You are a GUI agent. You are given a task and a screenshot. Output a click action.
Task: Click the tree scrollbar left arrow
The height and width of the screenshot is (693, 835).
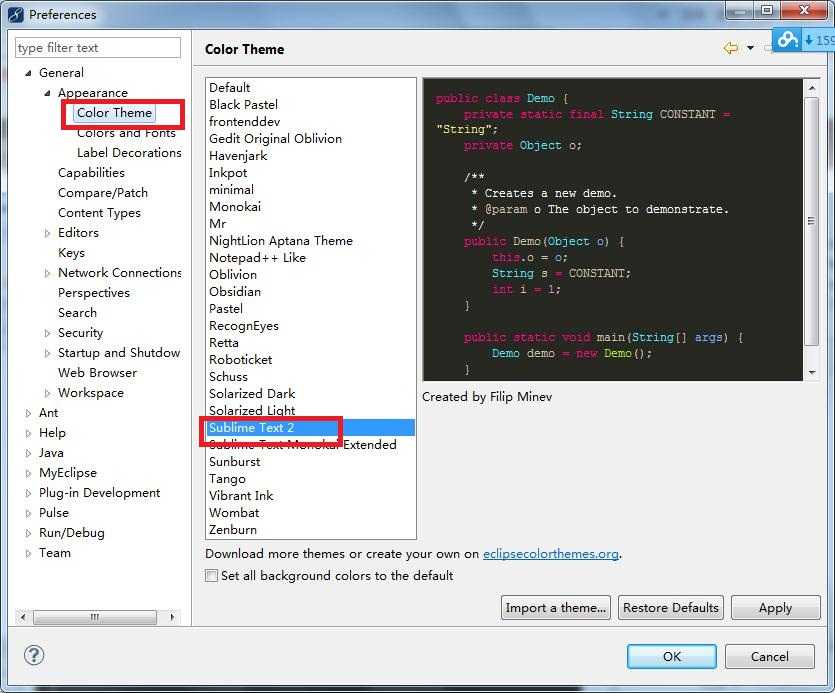click(22, 617)
